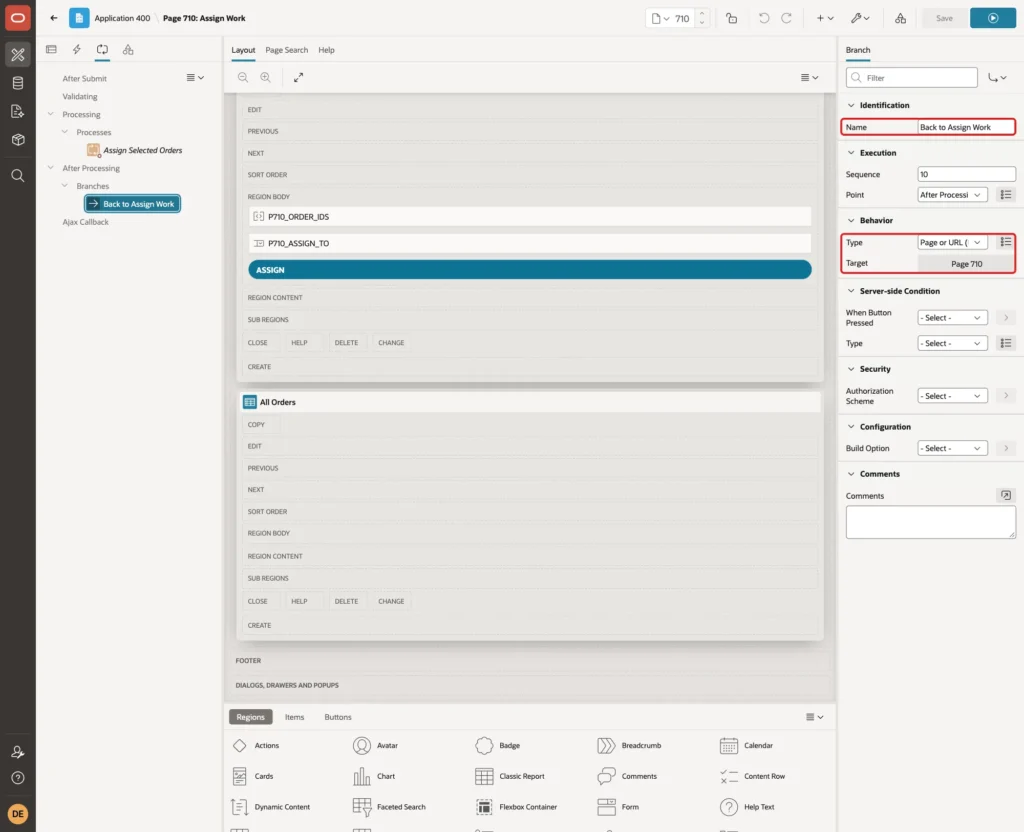The height and width of the screenshot is (832, 1024).
Task: Open the DE user account avatar
Action: 18,814
